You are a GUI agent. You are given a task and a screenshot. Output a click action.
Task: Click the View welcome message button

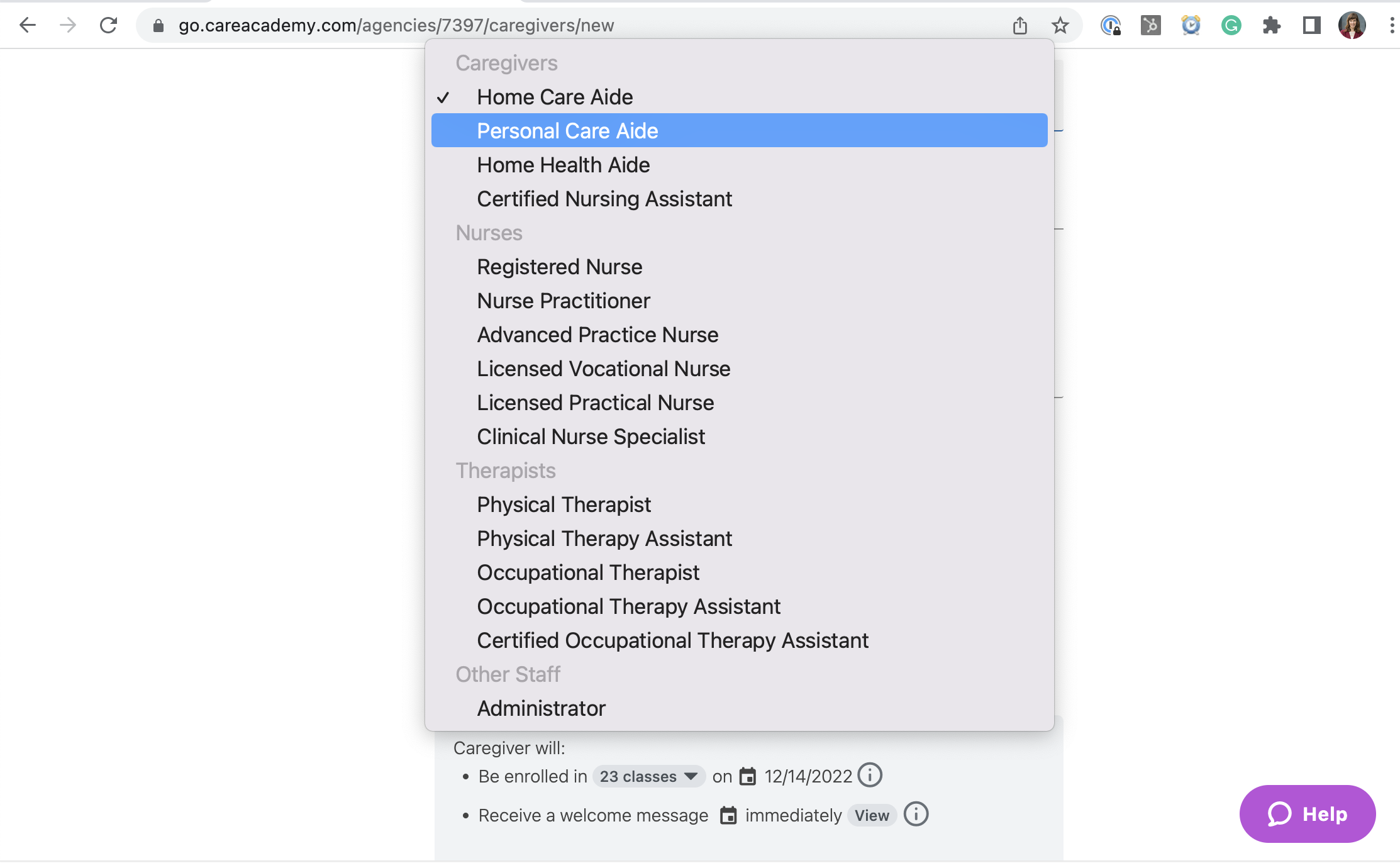tap(872, 815)
